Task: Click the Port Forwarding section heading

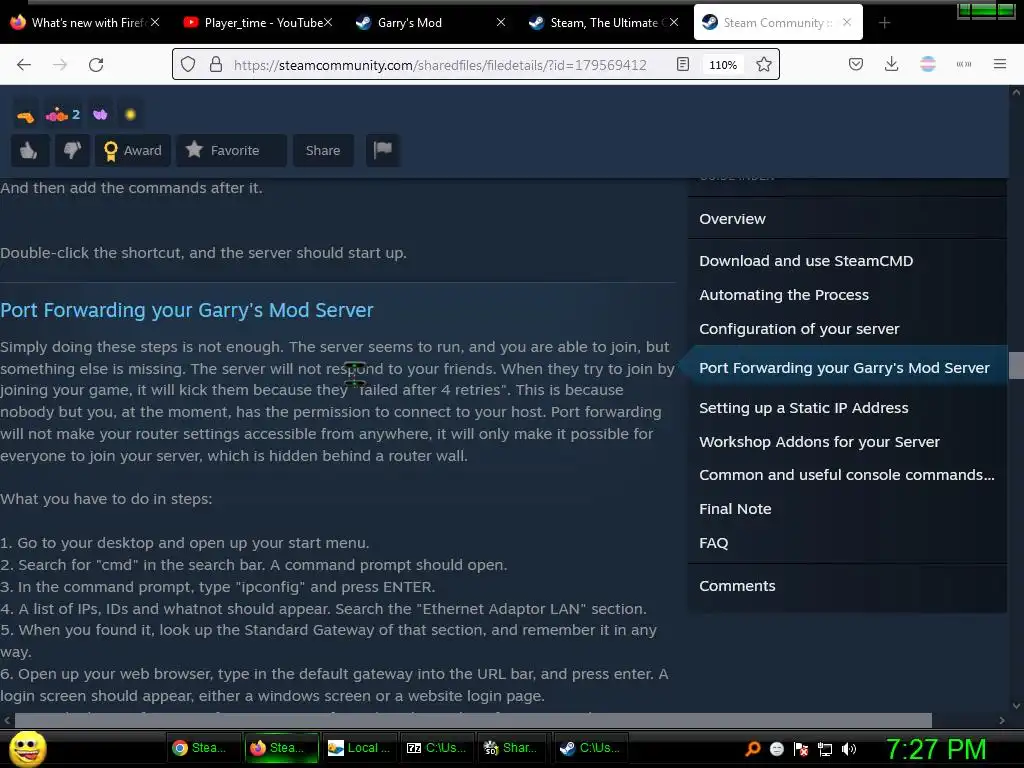Action: click(187, 310)
